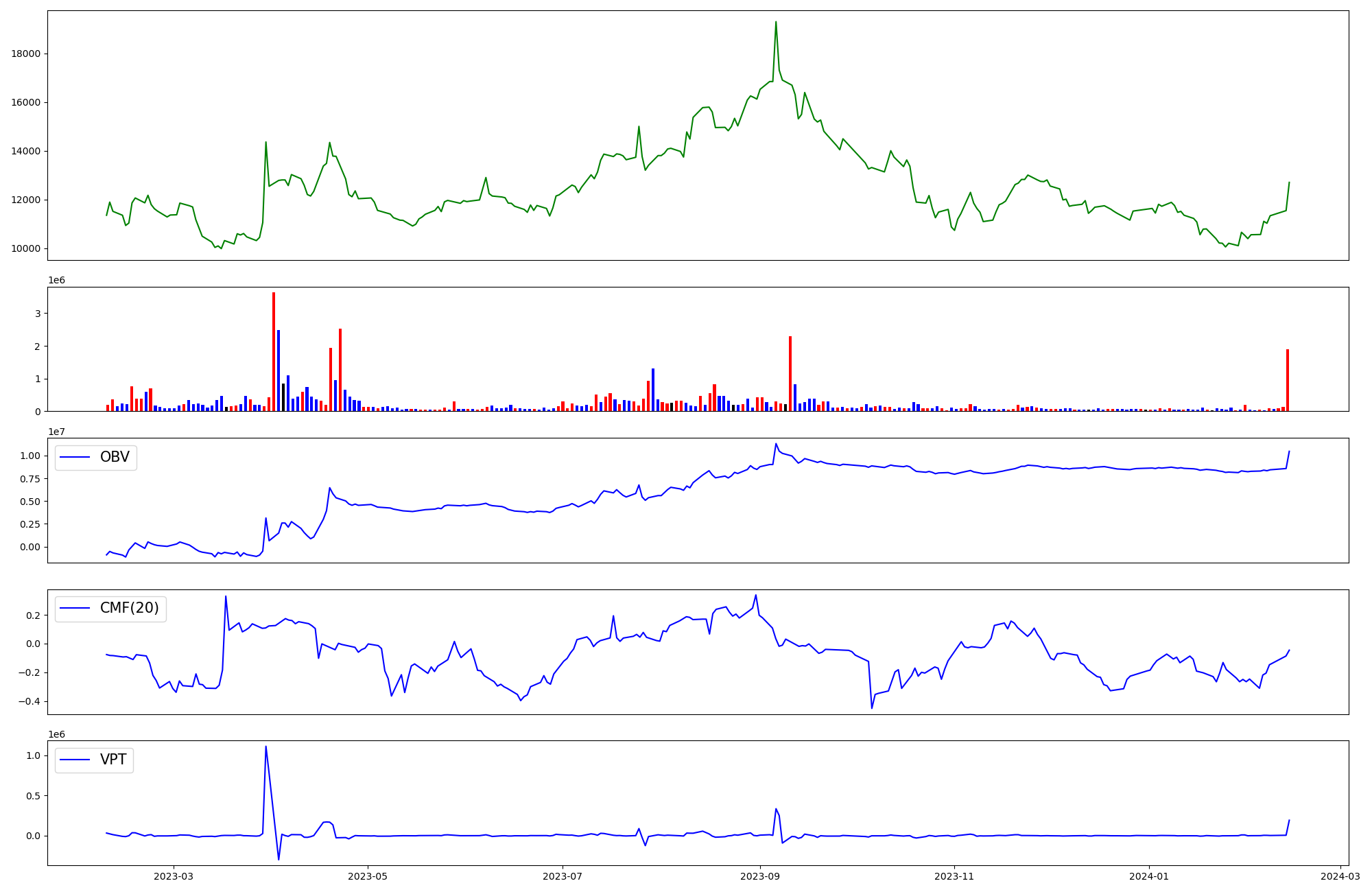
Task: Click the 2024-01 x-axis label
Action: coord(1149,876)
